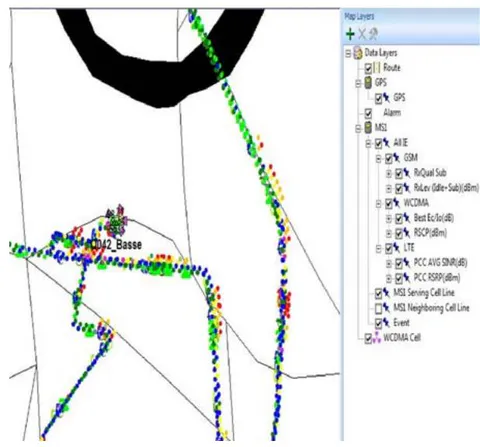Click the green plus add layer icon

[350, 34]
